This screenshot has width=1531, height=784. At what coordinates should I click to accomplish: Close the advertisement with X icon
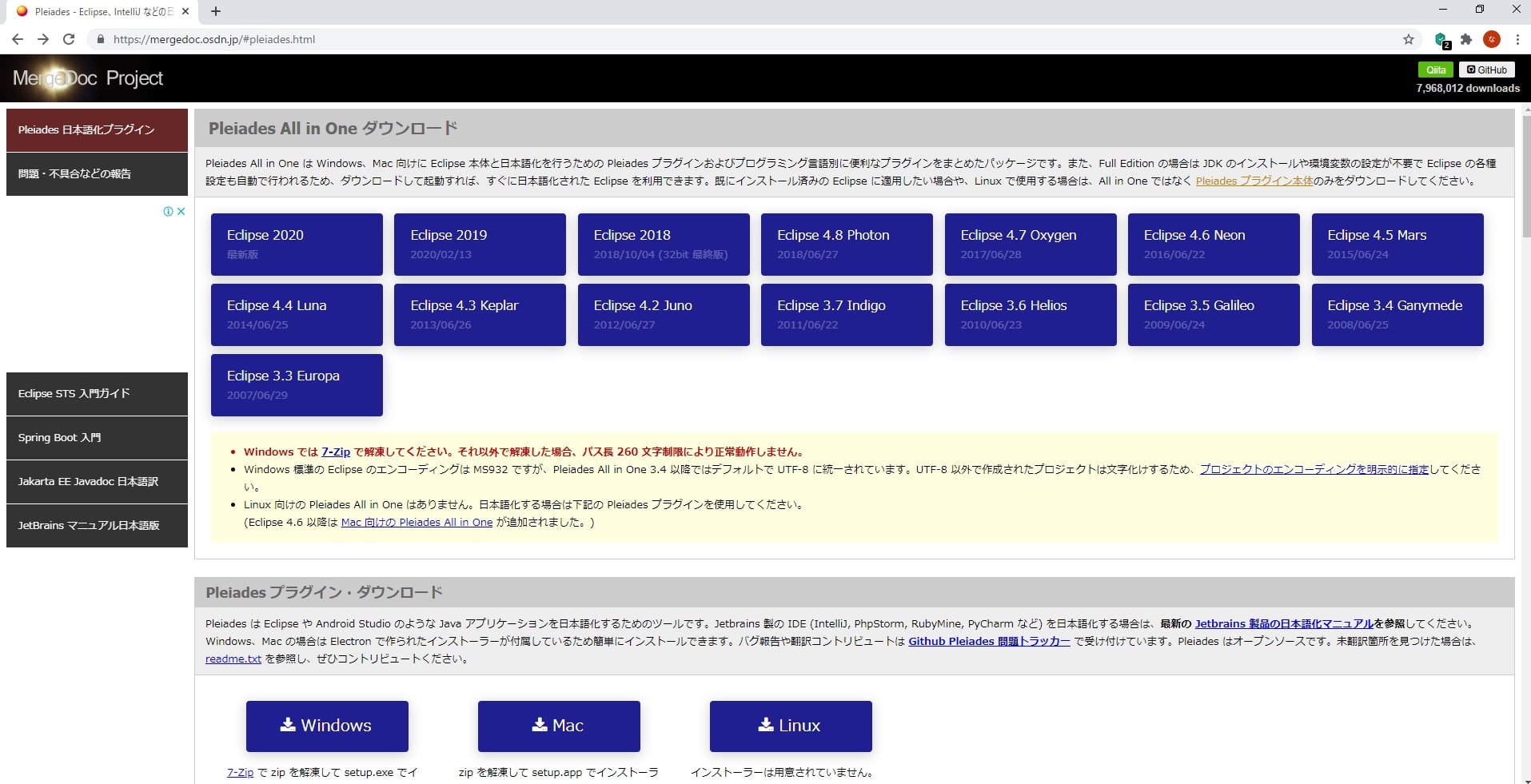click(x=181, y=211)
